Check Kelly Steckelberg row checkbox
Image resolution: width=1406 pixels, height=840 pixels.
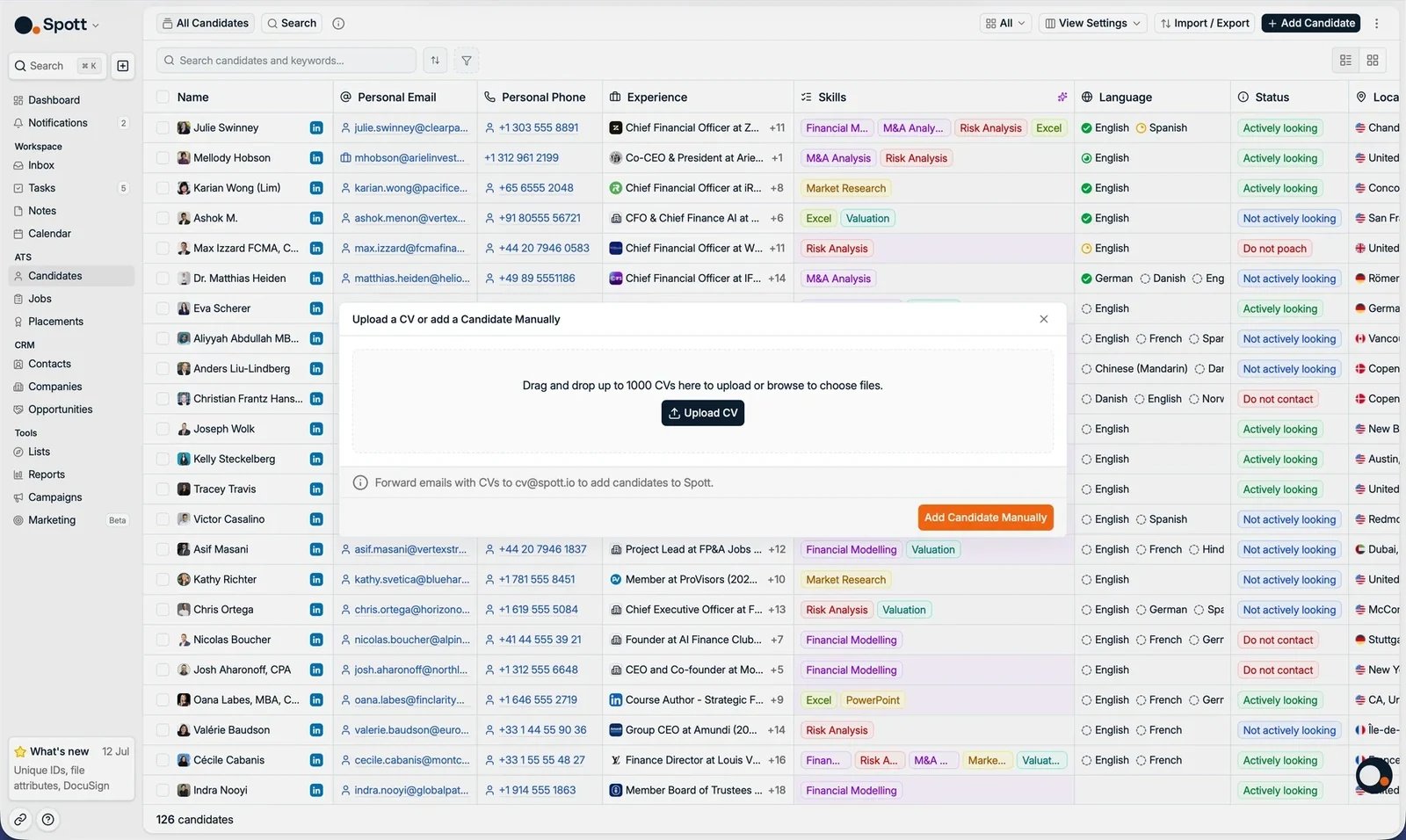pyautogui.click(x=163, y=460)
